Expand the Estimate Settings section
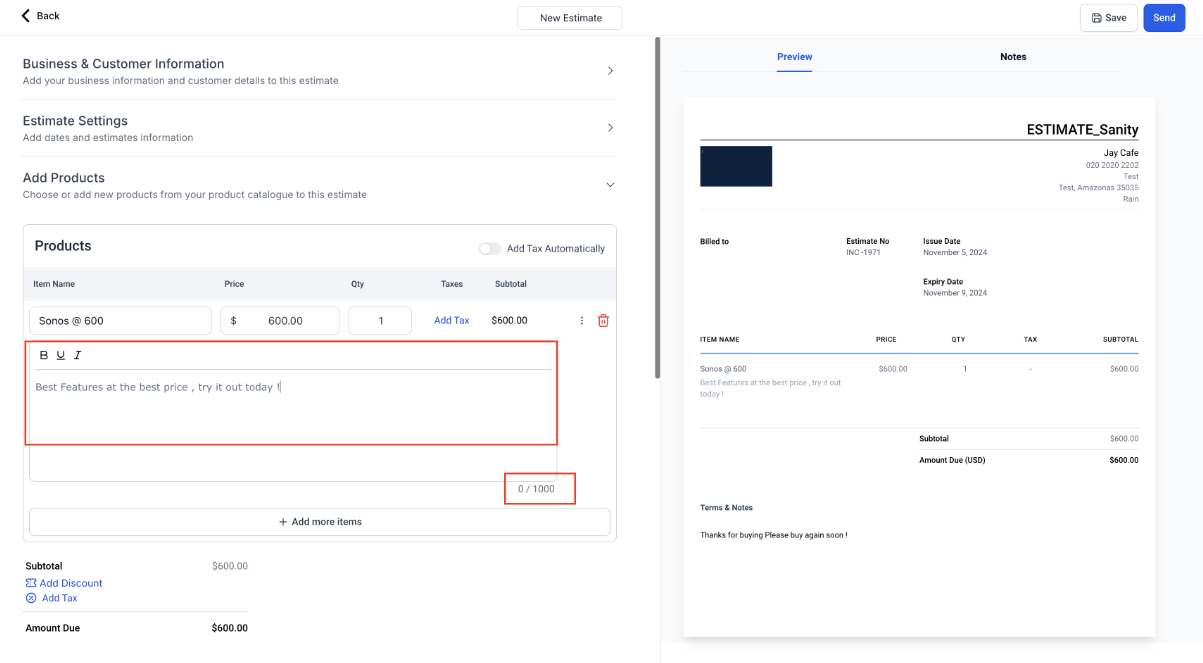This screenshot has width=1203, height=663. [x=610, y=128]
